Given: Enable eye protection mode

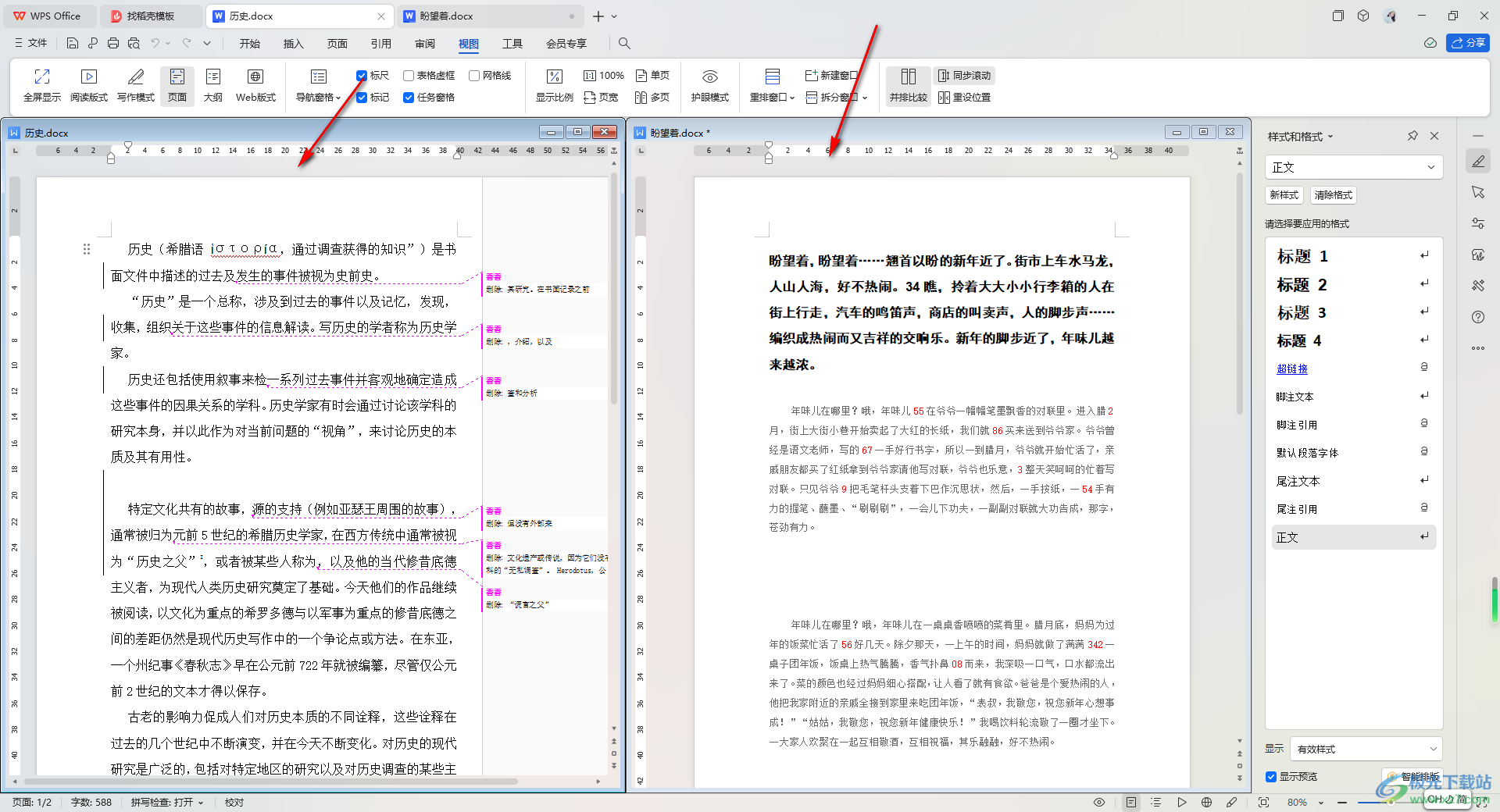Looking at the screenshot, I should click(709, 85).
